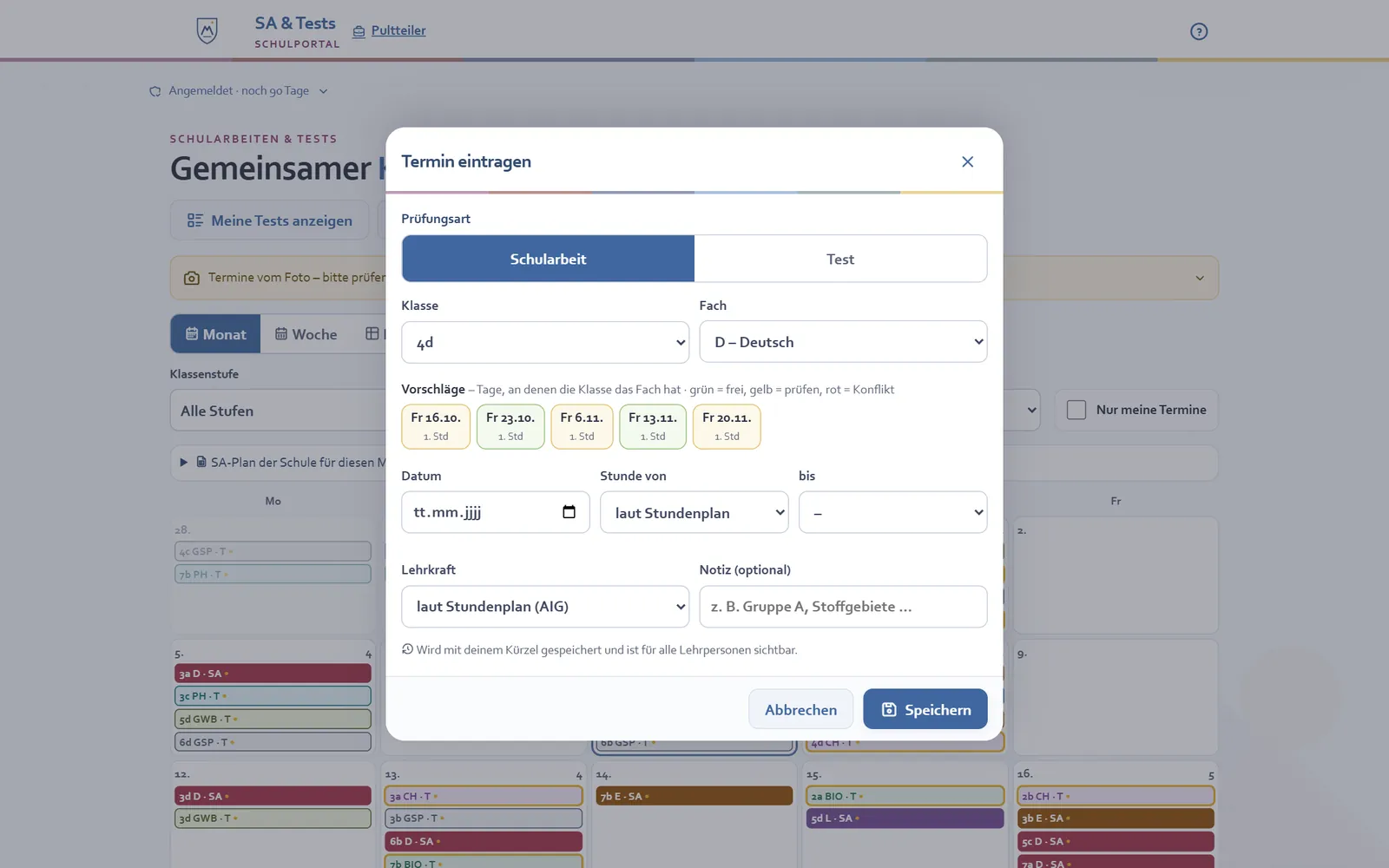Open the Fach dropdown showing D – Deutsch
1389x868 pixels.
(843, 342)
